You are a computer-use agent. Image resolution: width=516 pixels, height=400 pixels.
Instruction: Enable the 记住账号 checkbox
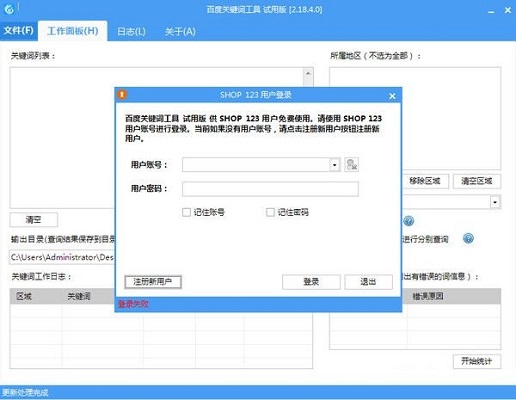coord(186,212)
